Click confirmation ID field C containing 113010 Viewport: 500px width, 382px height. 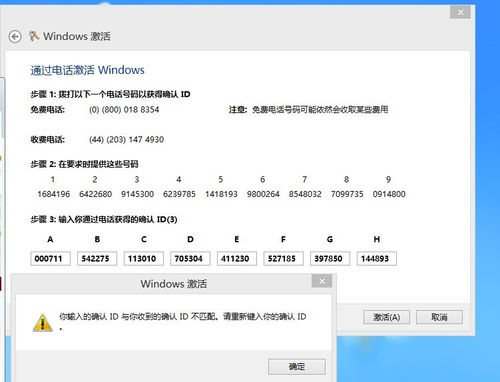pyautogui.click(x=144, y=258)
